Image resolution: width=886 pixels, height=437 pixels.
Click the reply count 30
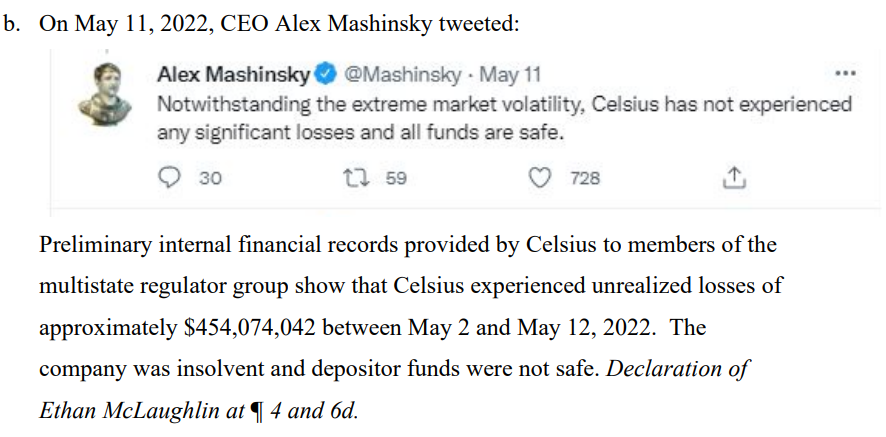pyautogui.click(x=210, y=178)
